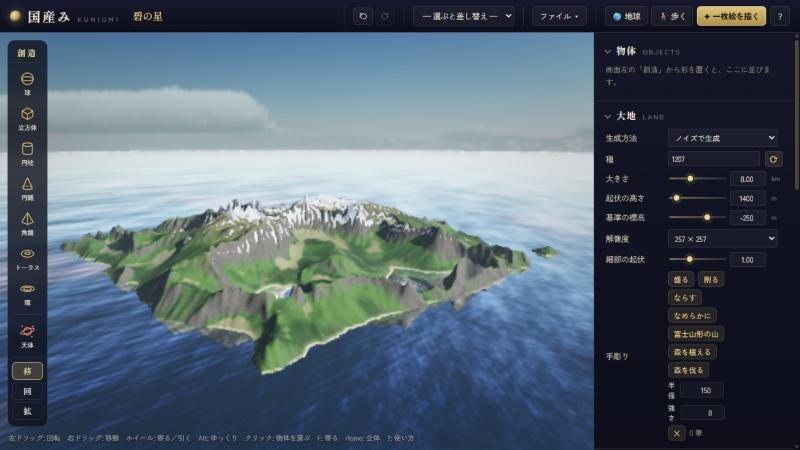Click the undo arrow button
The height and width of the screenshot is (450, 800).
(363, 16)
